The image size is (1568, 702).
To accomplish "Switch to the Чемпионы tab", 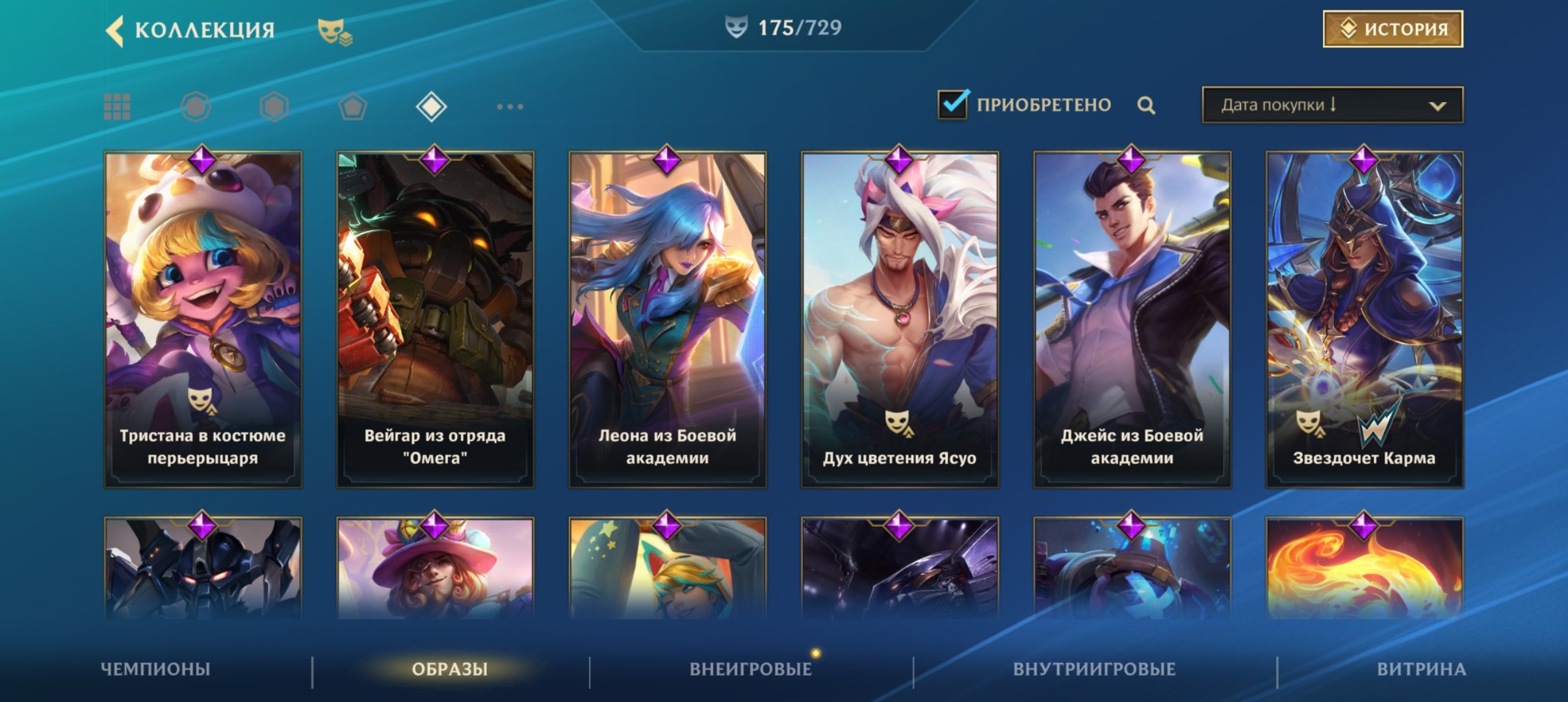I will pyautogui.click(x=155, y=669).
